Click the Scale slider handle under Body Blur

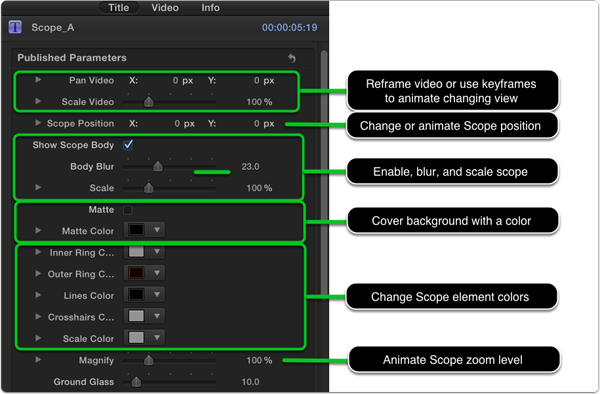tap(148, 188)
